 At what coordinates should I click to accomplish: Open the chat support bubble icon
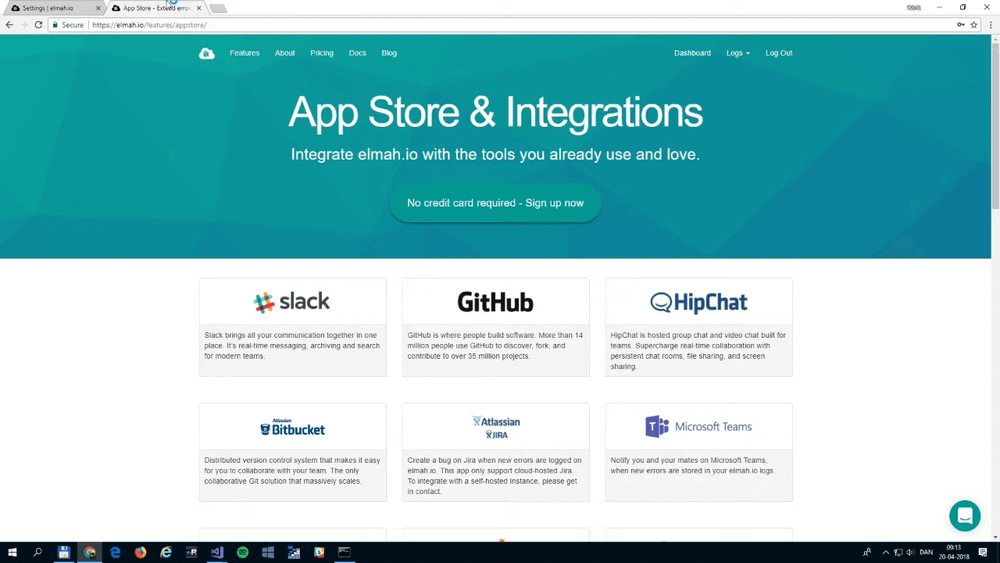pos(964,516)
